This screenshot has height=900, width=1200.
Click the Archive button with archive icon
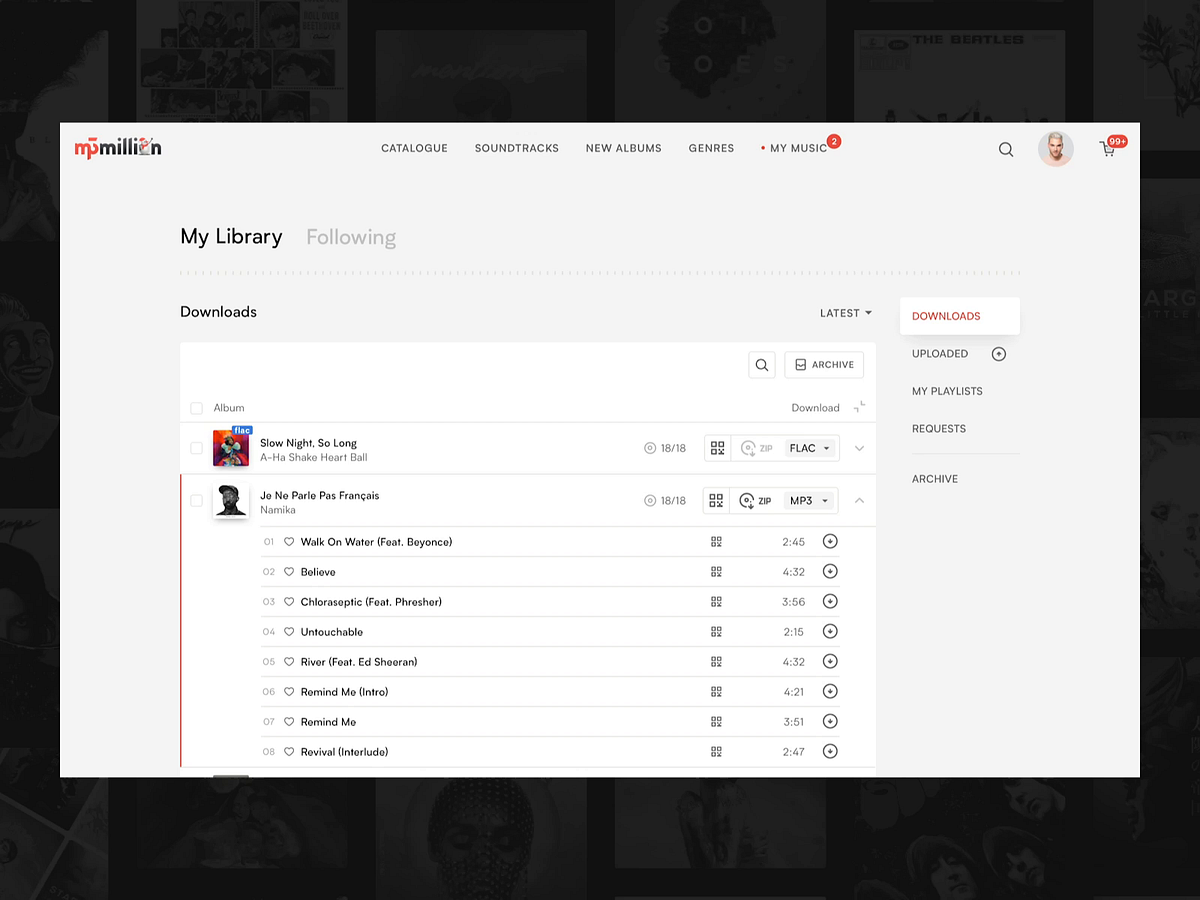coord(824,364)
